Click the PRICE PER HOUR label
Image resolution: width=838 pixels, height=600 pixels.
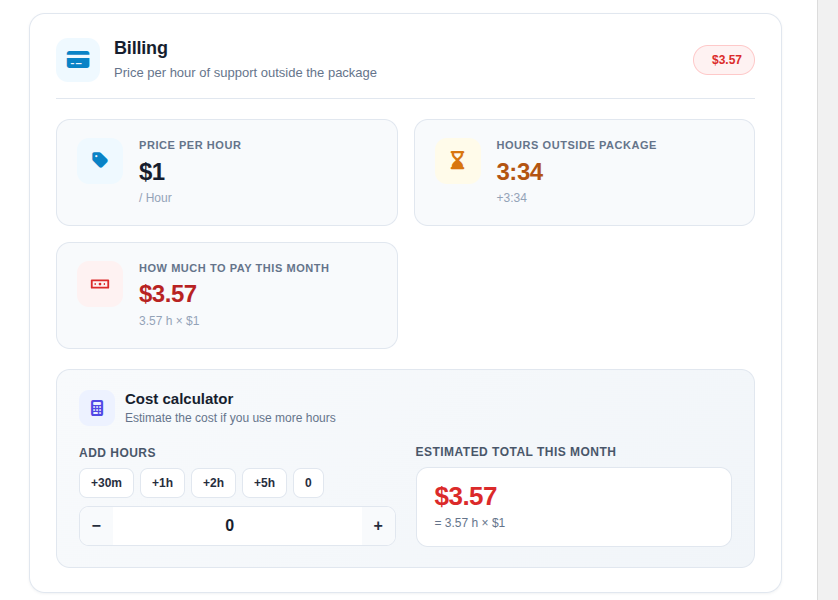pos(190,145)
